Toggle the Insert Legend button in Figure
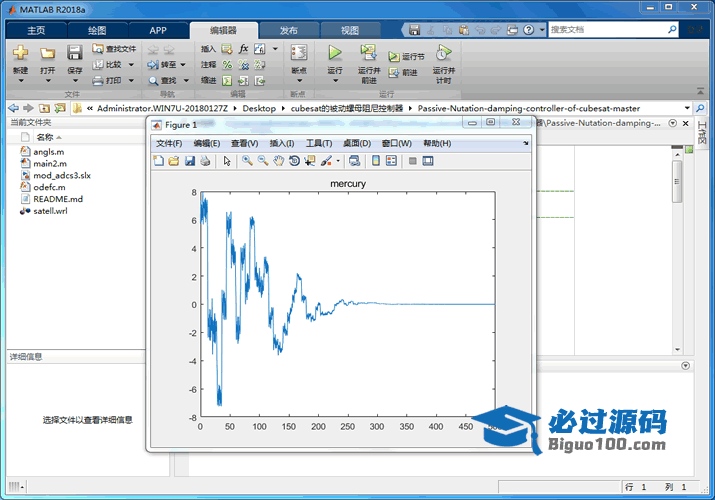 391,160
